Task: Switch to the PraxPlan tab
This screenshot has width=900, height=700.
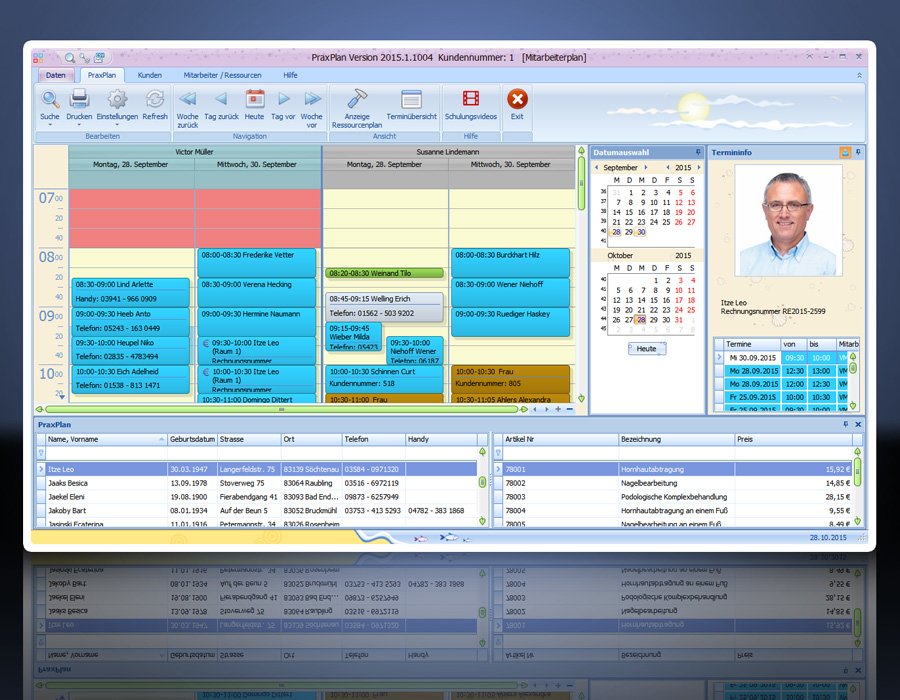Action: pos(102,75)
